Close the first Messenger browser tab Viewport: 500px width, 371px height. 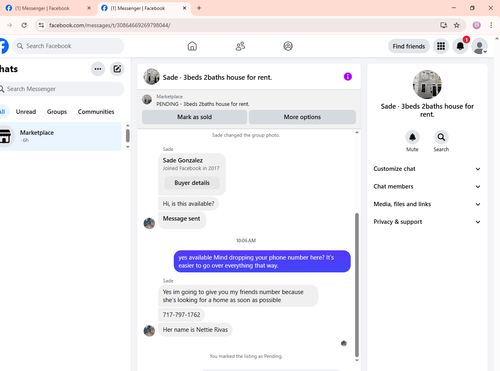point(89,8)
